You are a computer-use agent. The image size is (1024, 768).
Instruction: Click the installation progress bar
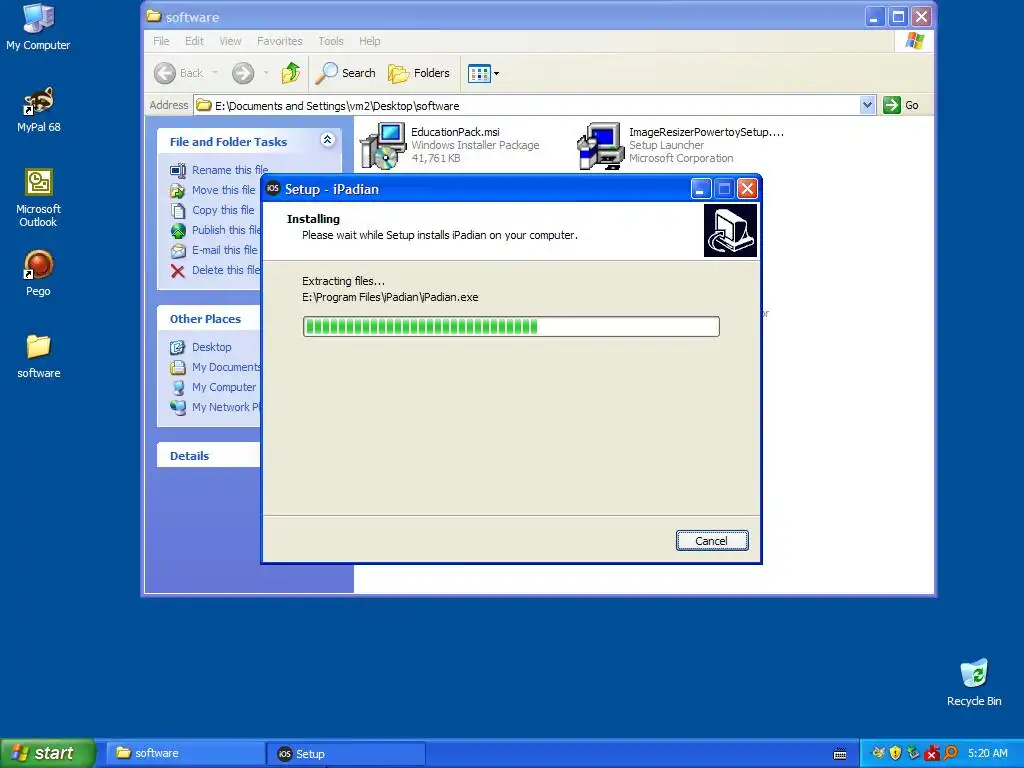tap(511, 327)
